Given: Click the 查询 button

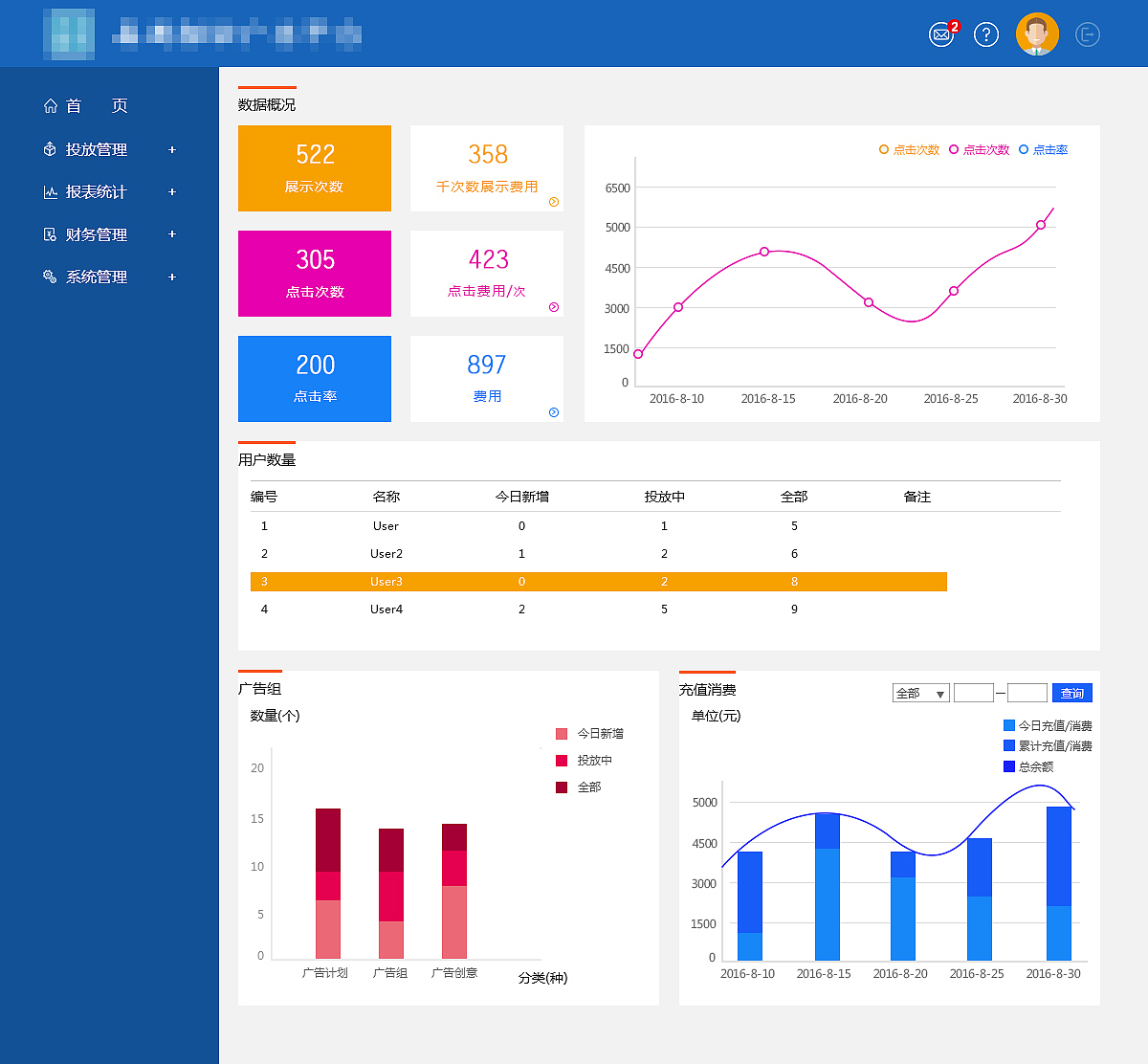Looking at the screenshot, I should coord(1071,694).
